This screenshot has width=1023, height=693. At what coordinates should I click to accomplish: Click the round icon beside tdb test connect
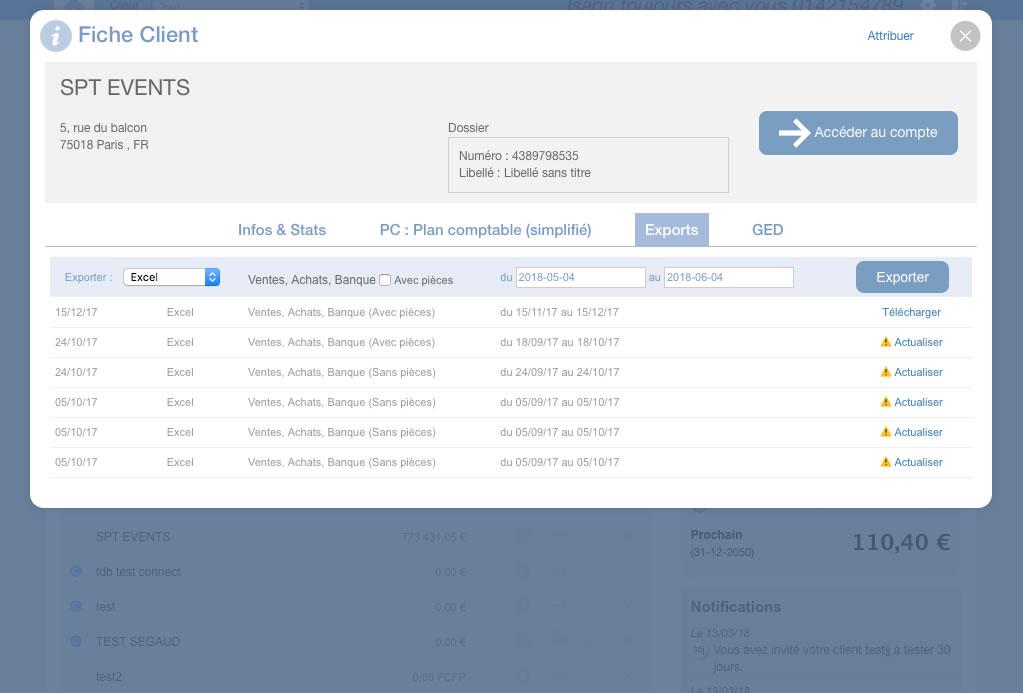pos(76,571)
